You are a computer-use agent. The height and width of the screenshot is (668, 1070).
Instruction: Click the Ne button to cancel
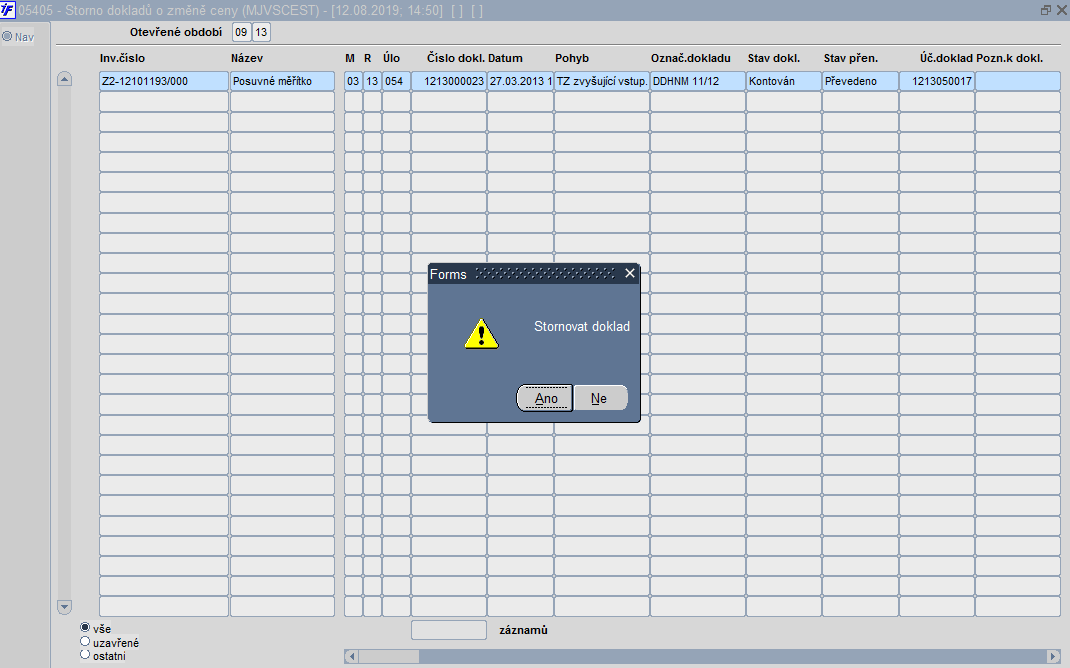pos(600,398)
